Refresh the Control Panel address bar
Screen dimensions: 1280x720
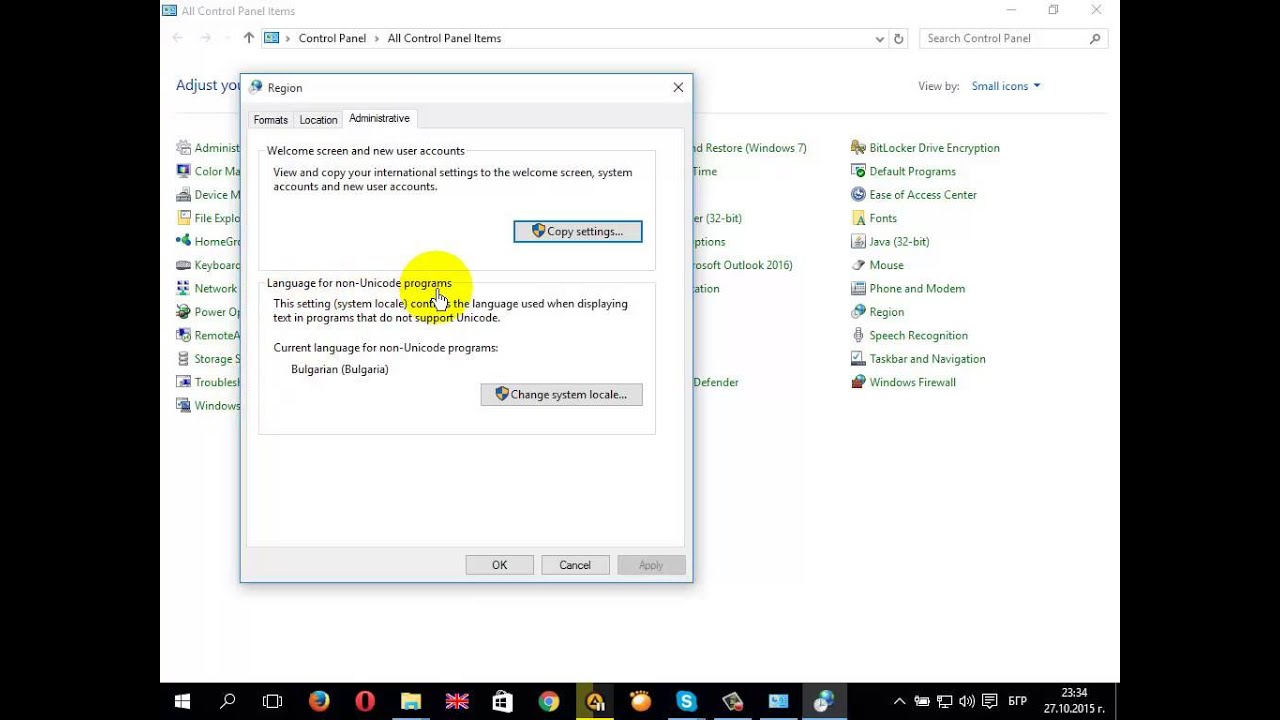pyautogui.click(x=898, y=39)
